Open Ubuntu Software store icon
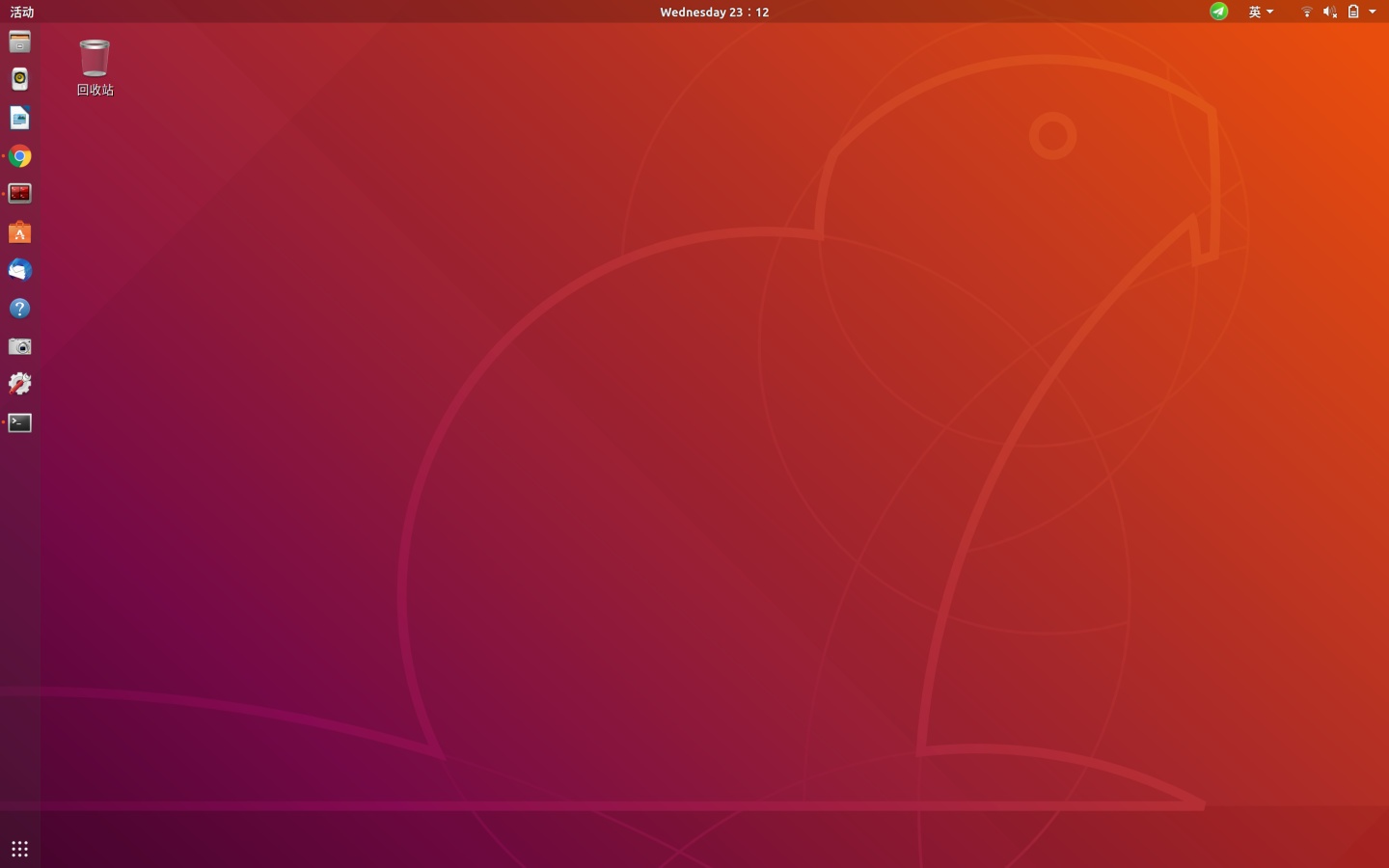This screenshot has width=1389, height=868. coord(19,232)
